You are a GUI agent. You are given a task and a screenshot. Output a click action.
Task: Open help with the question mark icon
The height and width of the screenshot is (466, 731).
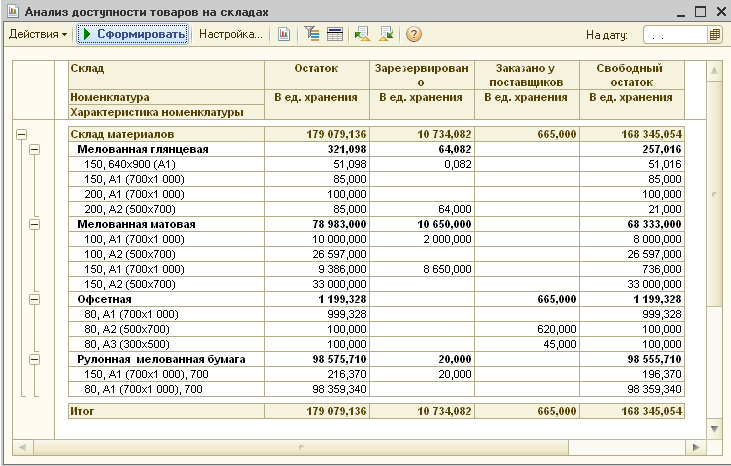click(x=414, y=34)
